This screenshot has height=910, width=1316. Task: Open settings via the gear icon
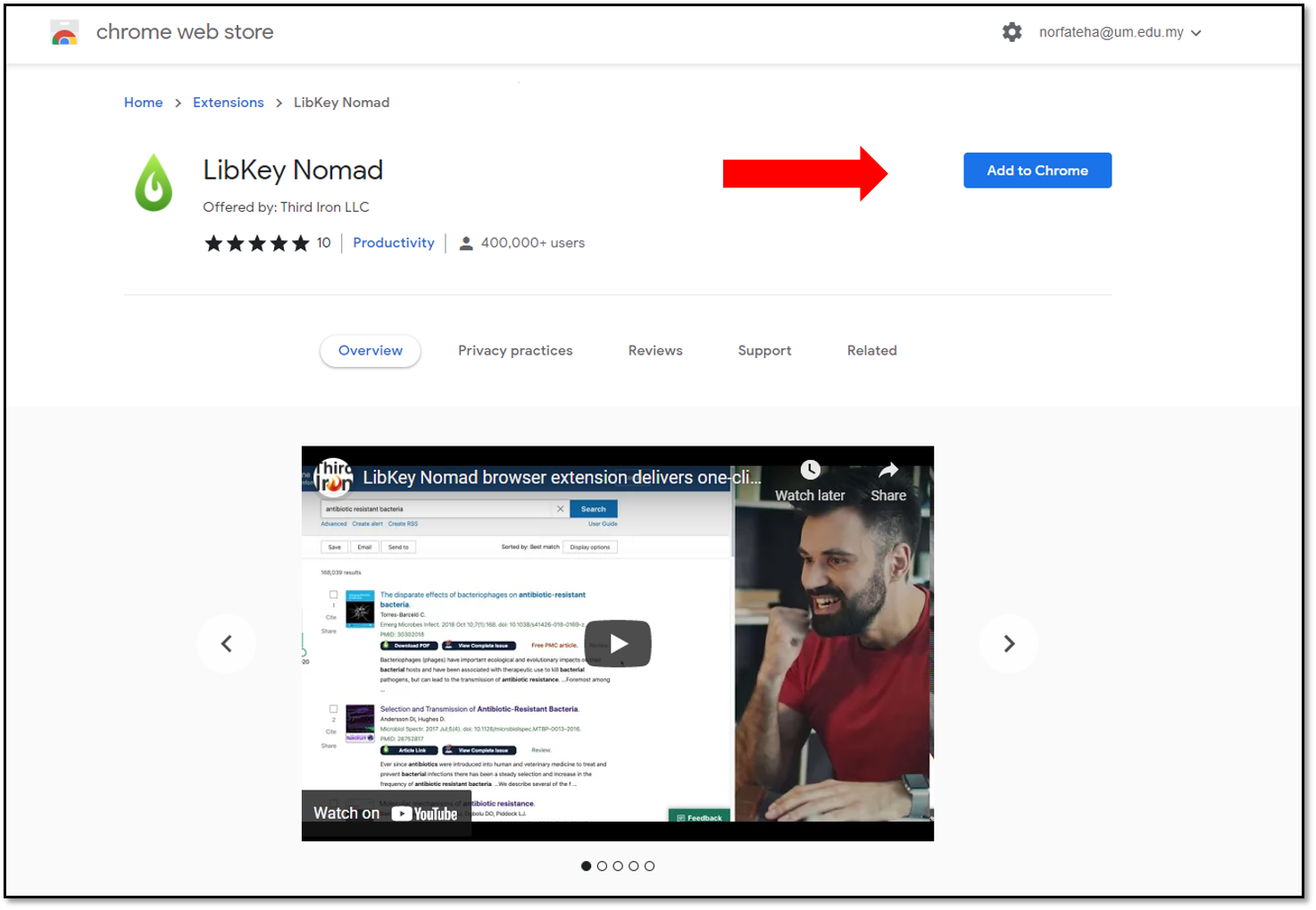(x=1012, y=32)
